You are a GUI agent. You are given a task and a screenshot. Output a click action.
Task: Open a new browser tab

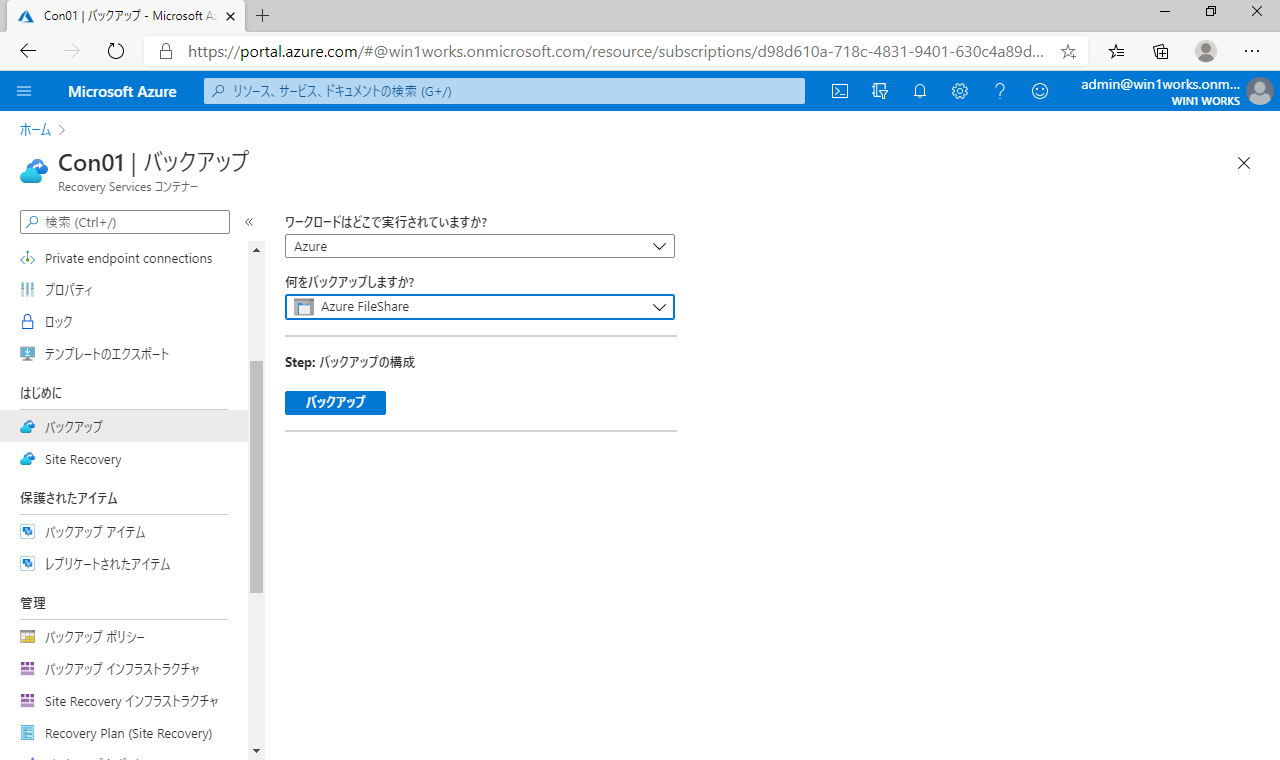(x=263, y=16)
